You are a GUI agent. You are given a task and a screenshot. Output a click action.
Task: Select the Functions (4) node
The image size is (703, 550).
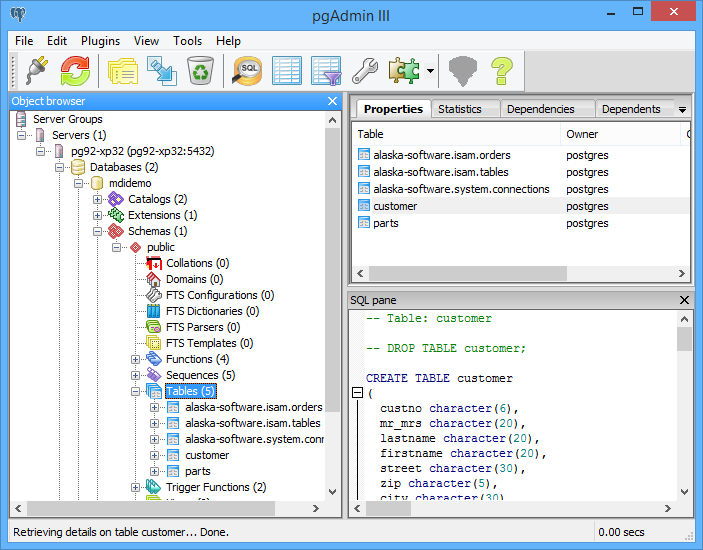tap(197, 359)
